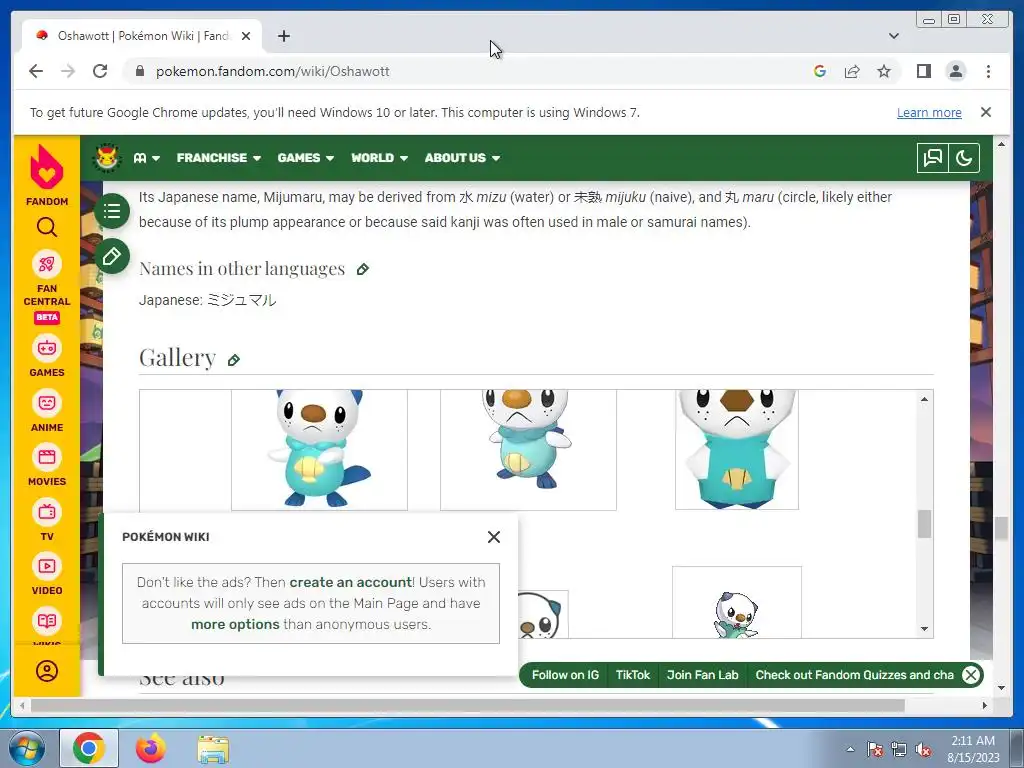Screen dimensions: 1024x768
Task: Click the Action Center flag icon
Action: [875, 749]
